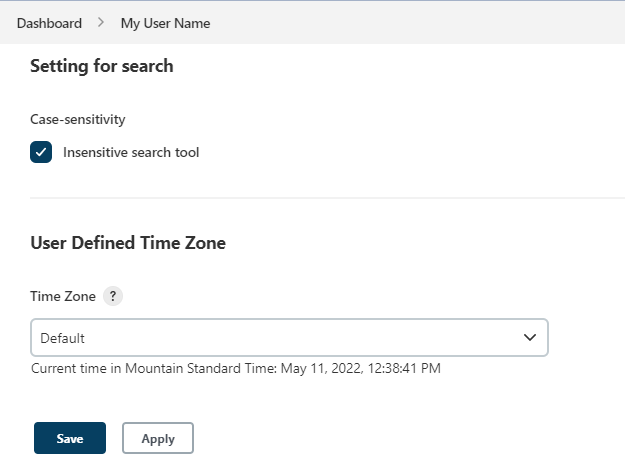Go to Dashboard breadcrumb link

(x=49, y=23)
